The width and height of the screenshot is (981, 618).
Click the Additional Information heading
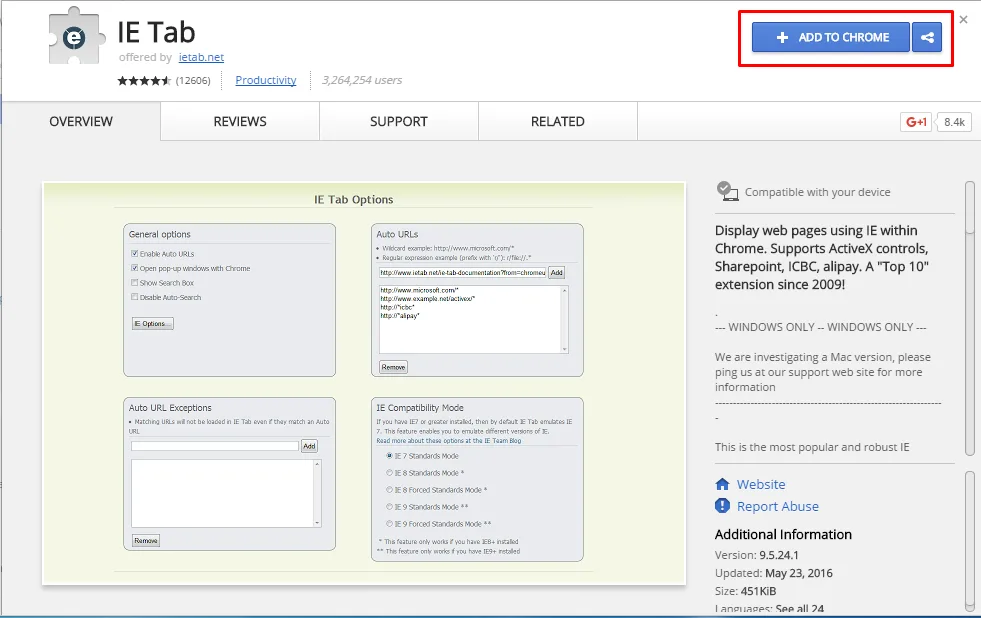click(x=783, y=534)
